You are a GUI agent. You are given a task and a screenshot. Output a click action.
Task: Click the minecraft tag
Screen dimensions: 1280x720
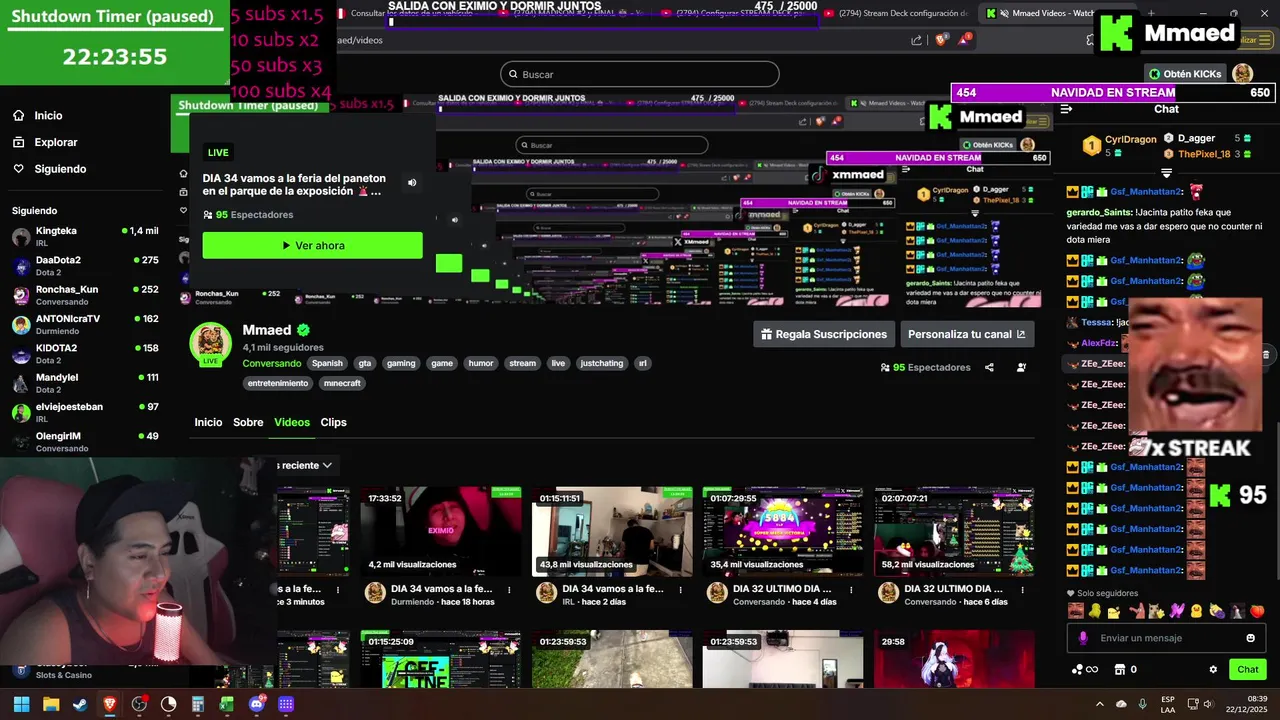coord(342,383)
